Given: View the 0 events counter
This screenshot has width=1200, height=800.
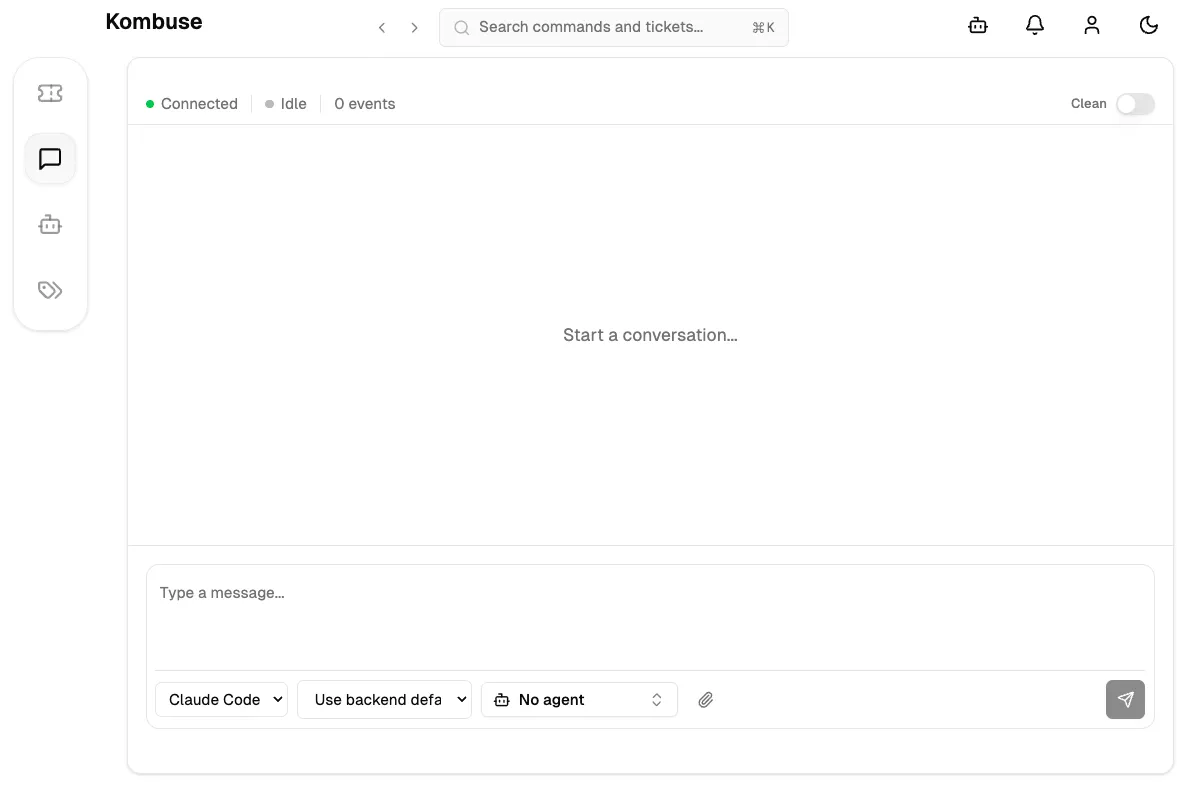Looking at the screenshot, I should pos(364,103).
